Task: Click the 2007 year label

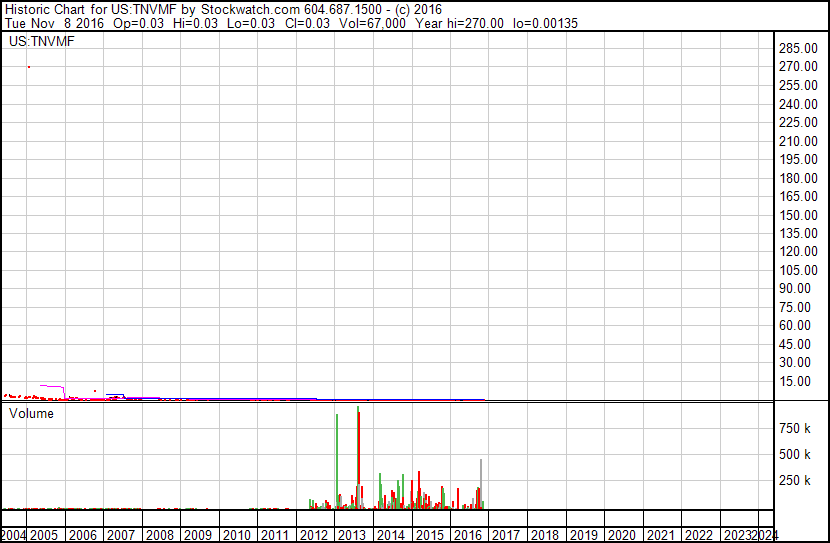Action: [x=121, y=535]
